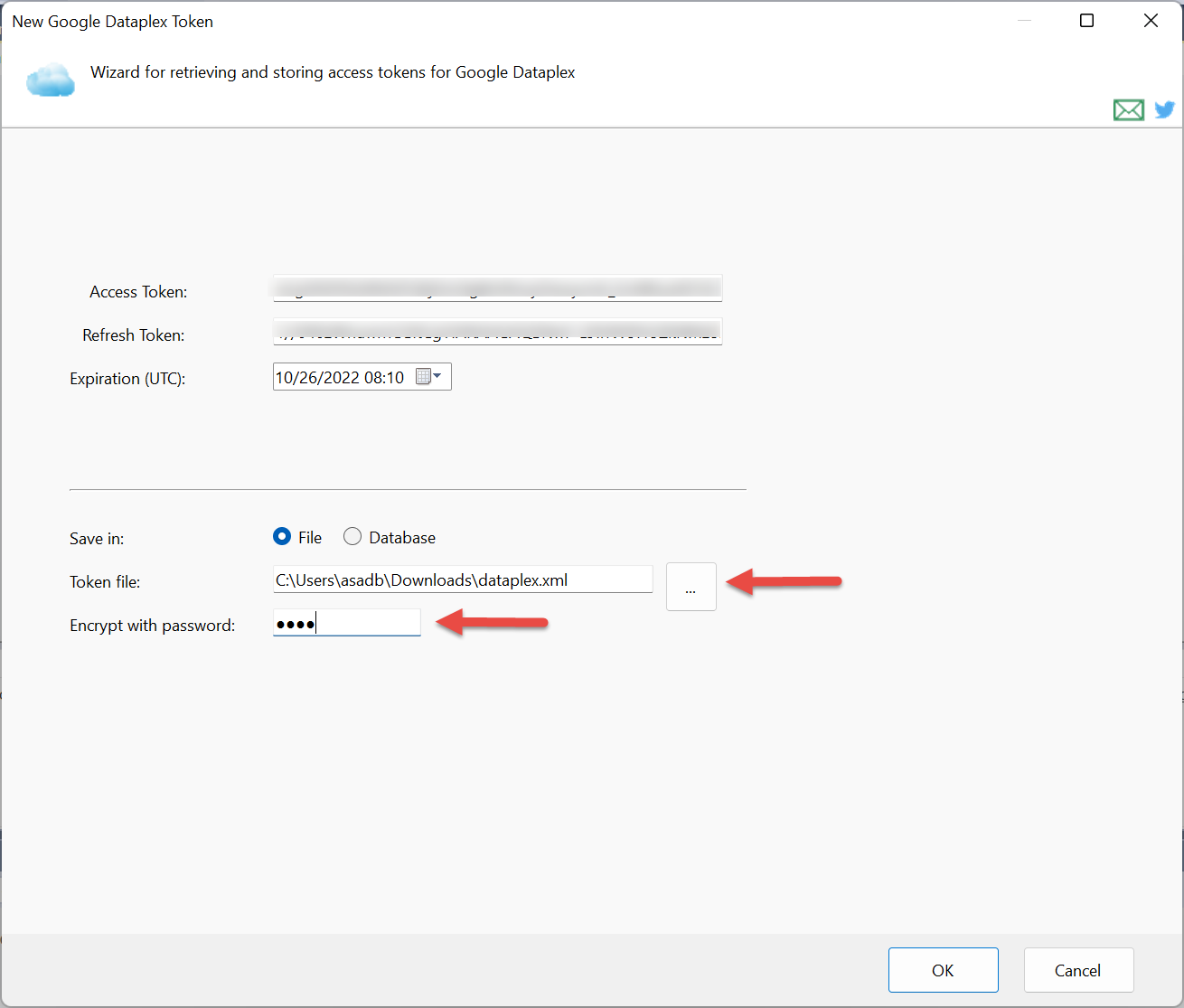This screenshot has width=1184, height=1008.
Task: Select the File radio button
Action: pyautogui.click(x=282, y=537)
